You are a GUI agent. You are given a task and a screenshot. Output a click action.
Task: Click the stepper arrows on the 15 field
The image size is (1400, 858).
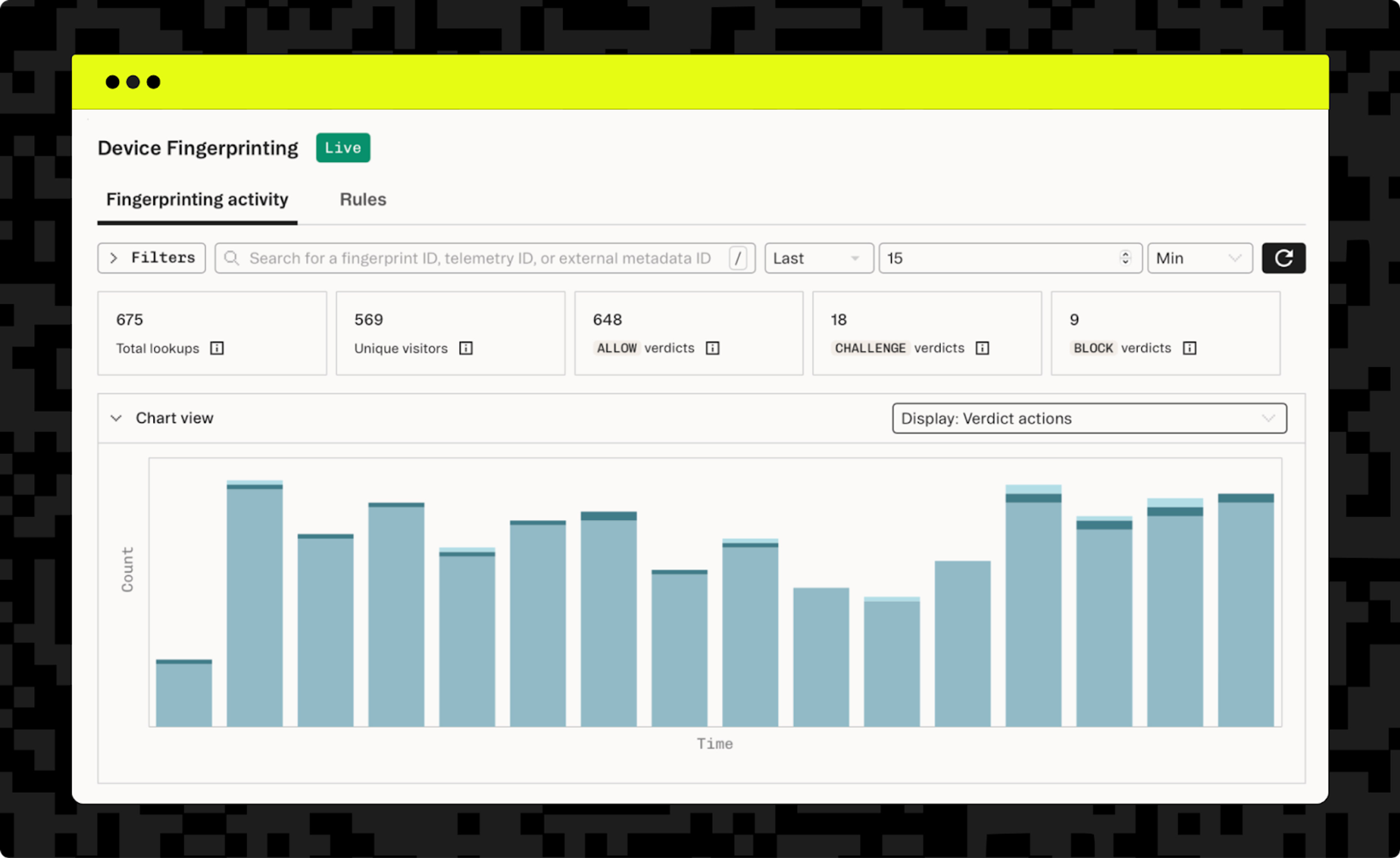click(x=1125, y=258)
